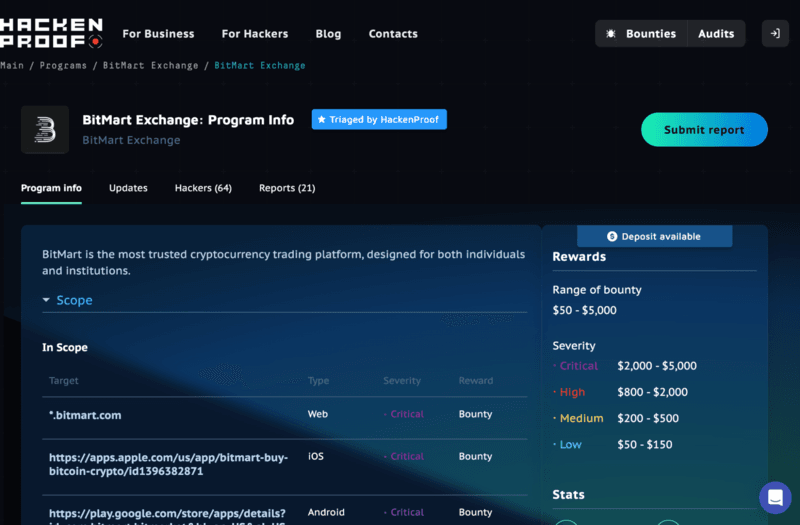The height and width of the screenshot is (525, 800).
Task: Click the $800 - $2,000 reward value
Action: pos(652,392)
